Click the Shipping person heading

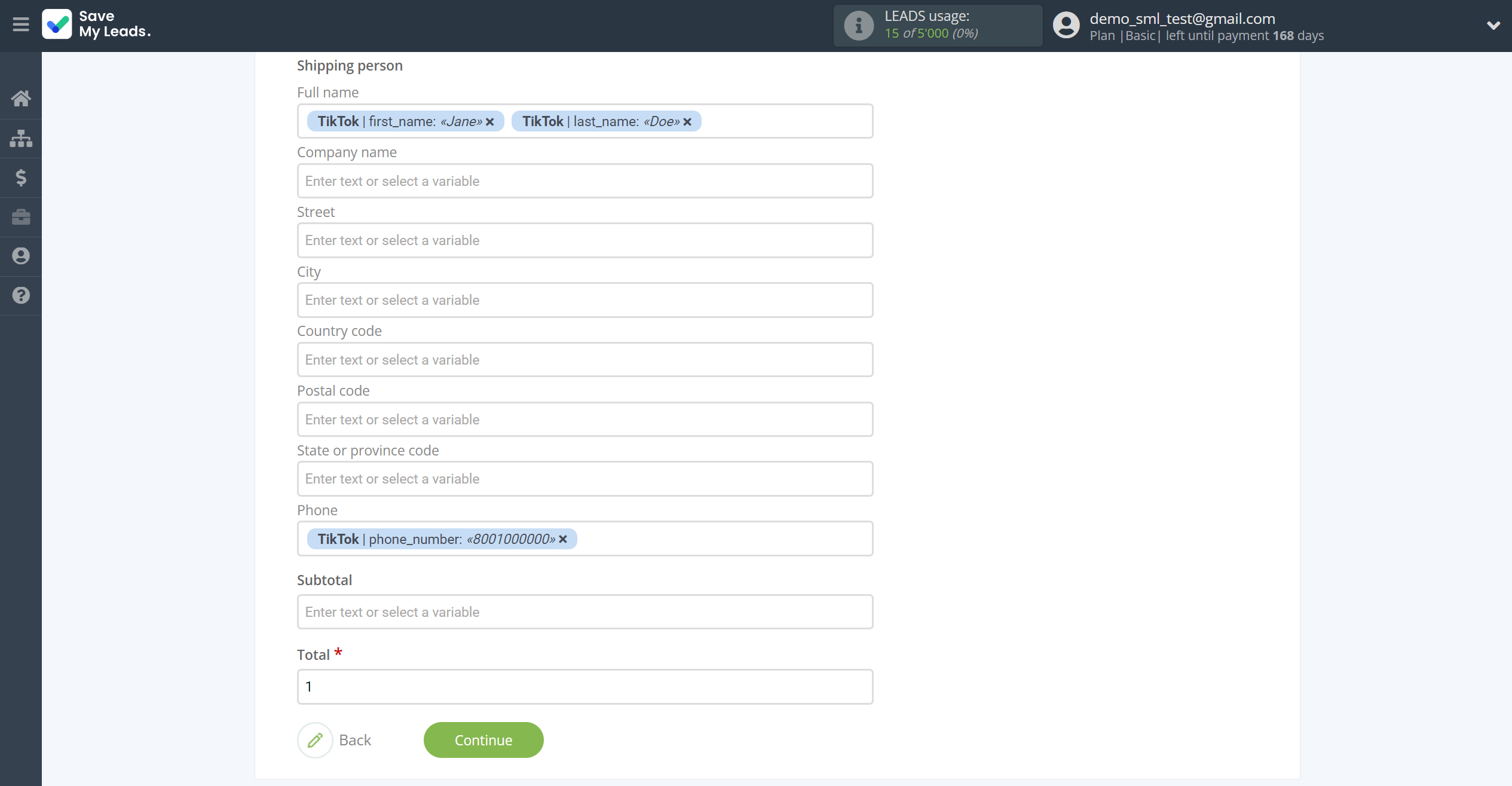(350, 66)
